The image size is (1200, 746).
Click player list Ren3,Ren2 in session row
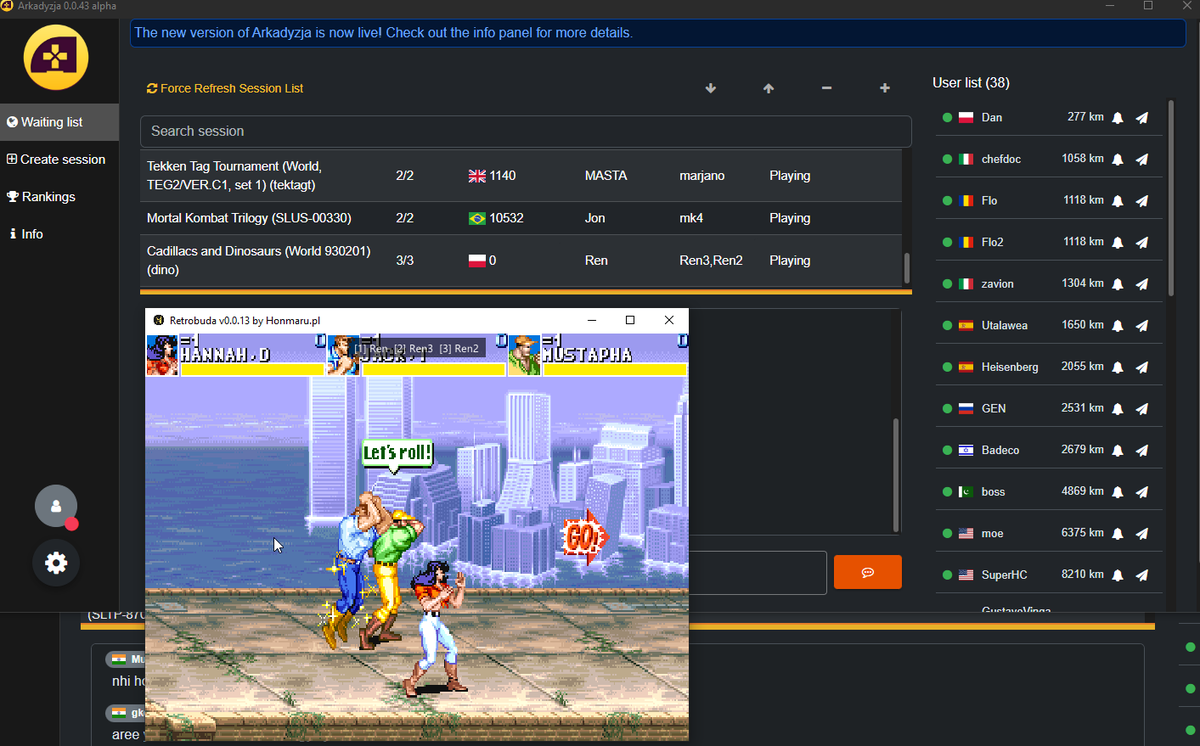click(711, 260)
